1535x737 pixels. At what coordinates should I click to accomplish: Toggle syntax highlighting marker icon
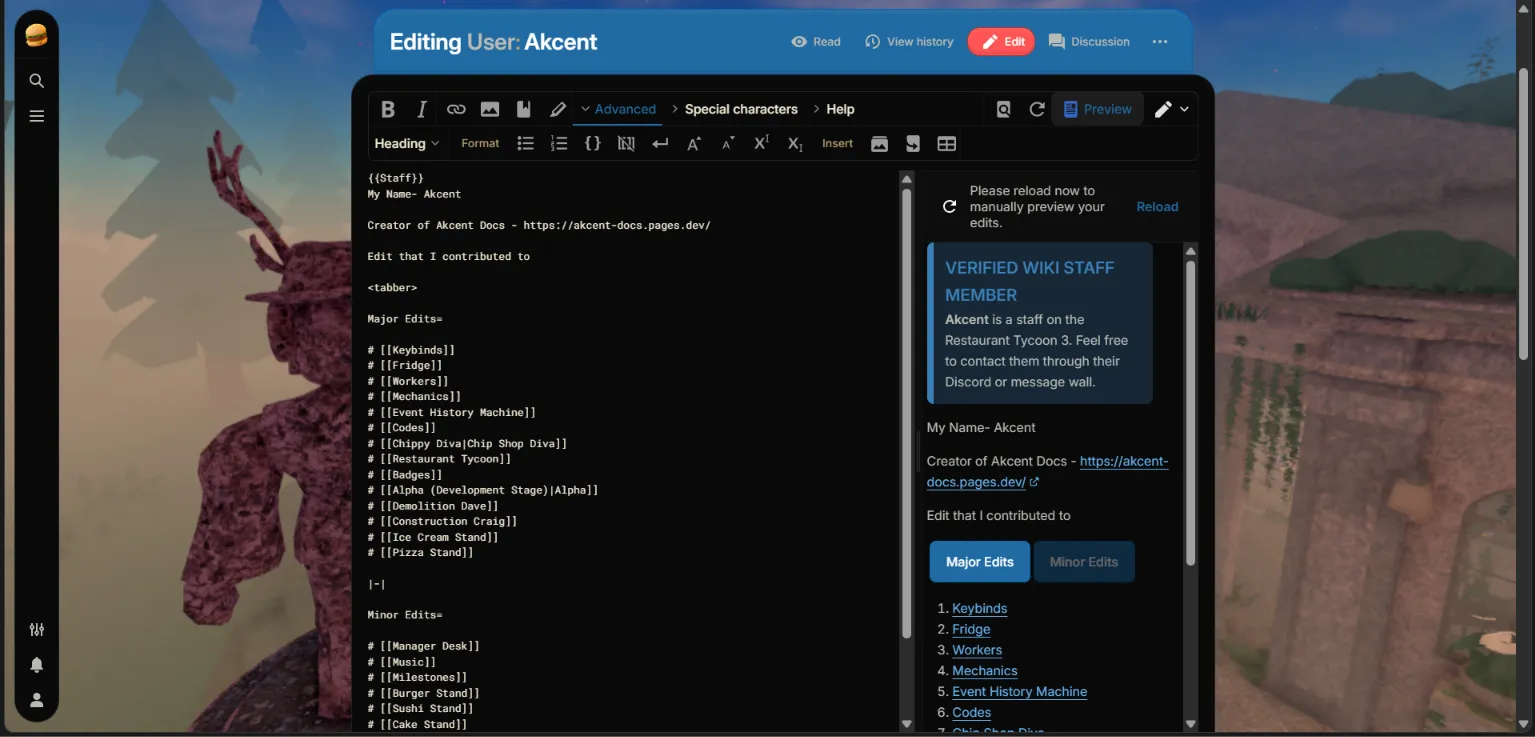point(558,109)
